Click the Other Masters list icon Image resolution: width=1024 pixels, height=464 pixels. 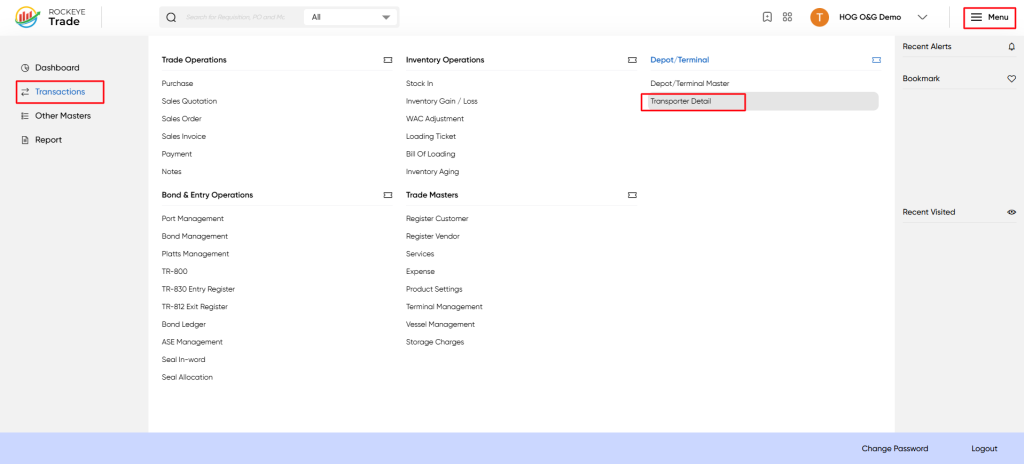[x=25, y=116]
